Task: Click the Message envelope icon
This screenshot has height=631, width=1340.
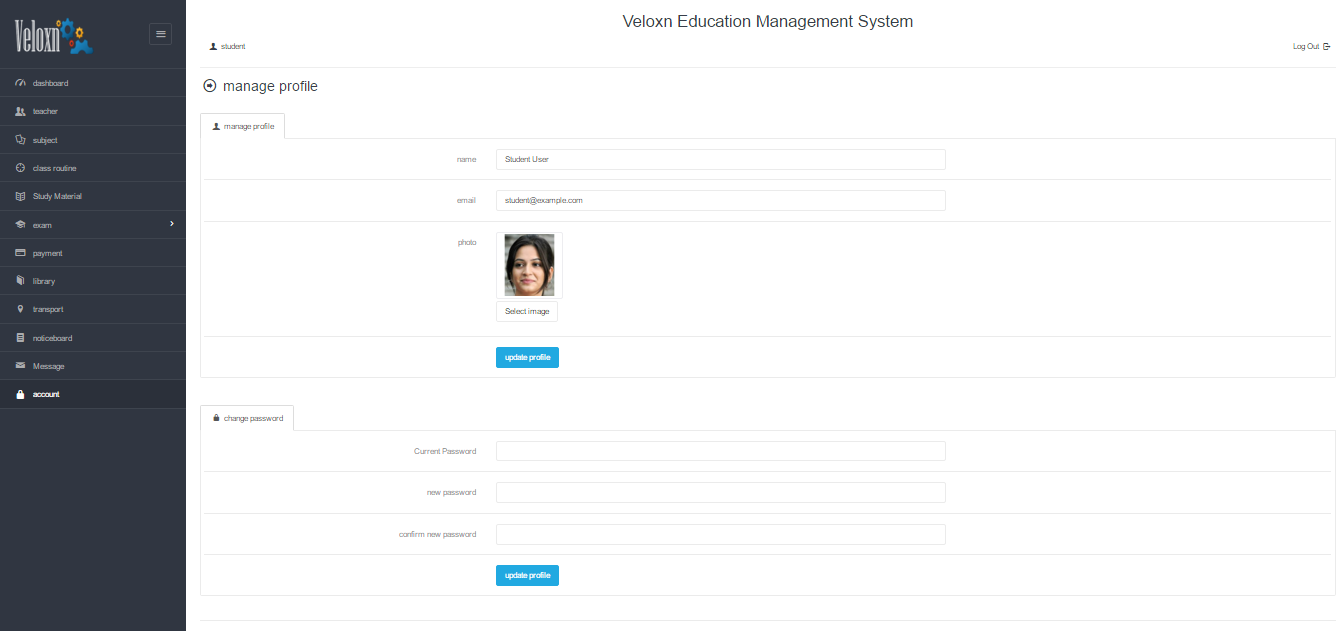Action: tap(20, 366)
